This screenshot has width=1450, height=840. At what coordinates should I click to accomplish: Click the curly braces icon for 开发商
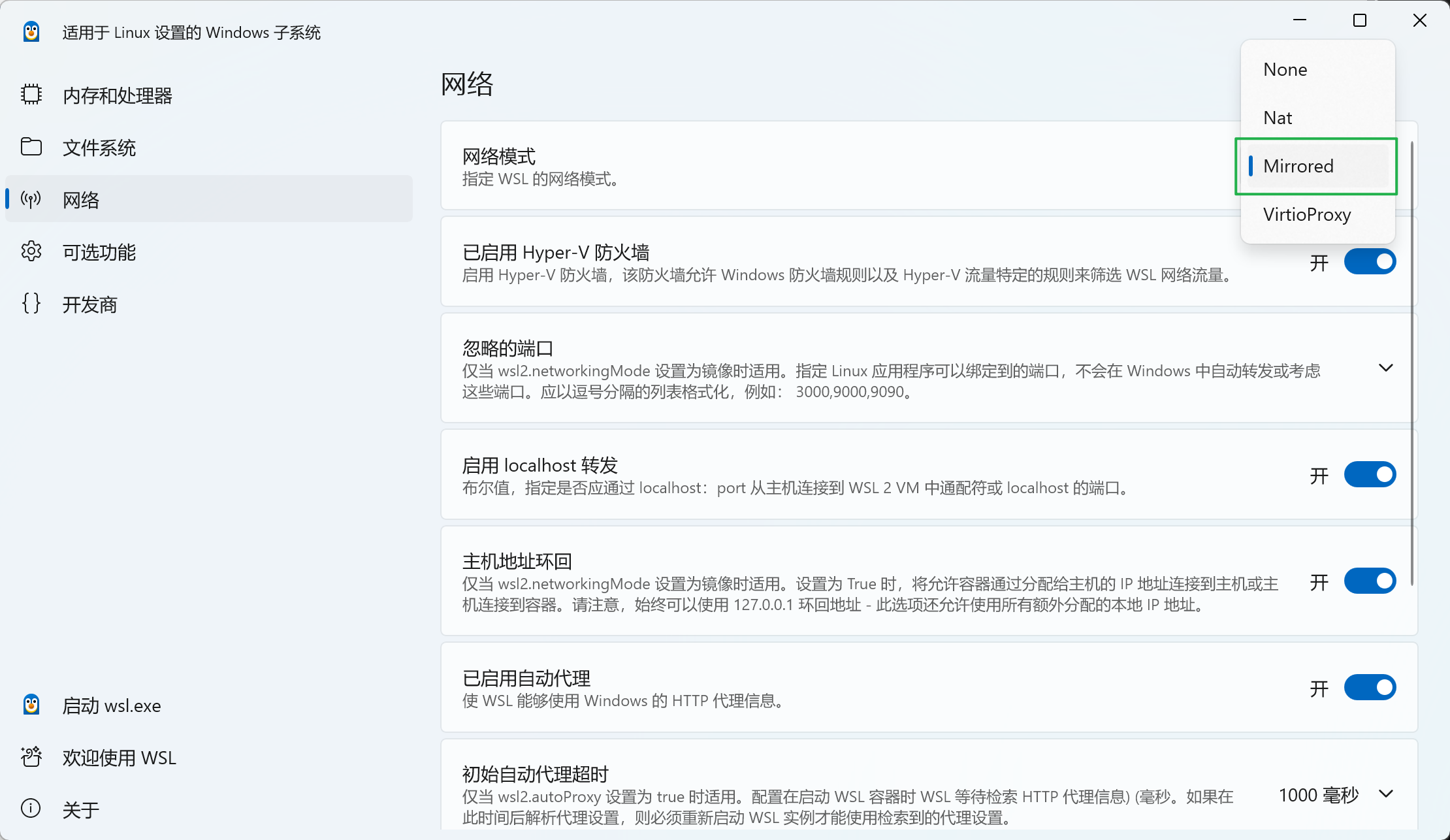tap(31, 304)
